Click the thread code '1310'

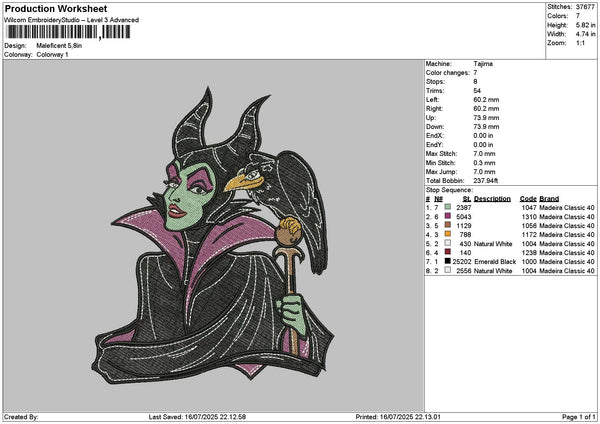[x=529, y=217]
